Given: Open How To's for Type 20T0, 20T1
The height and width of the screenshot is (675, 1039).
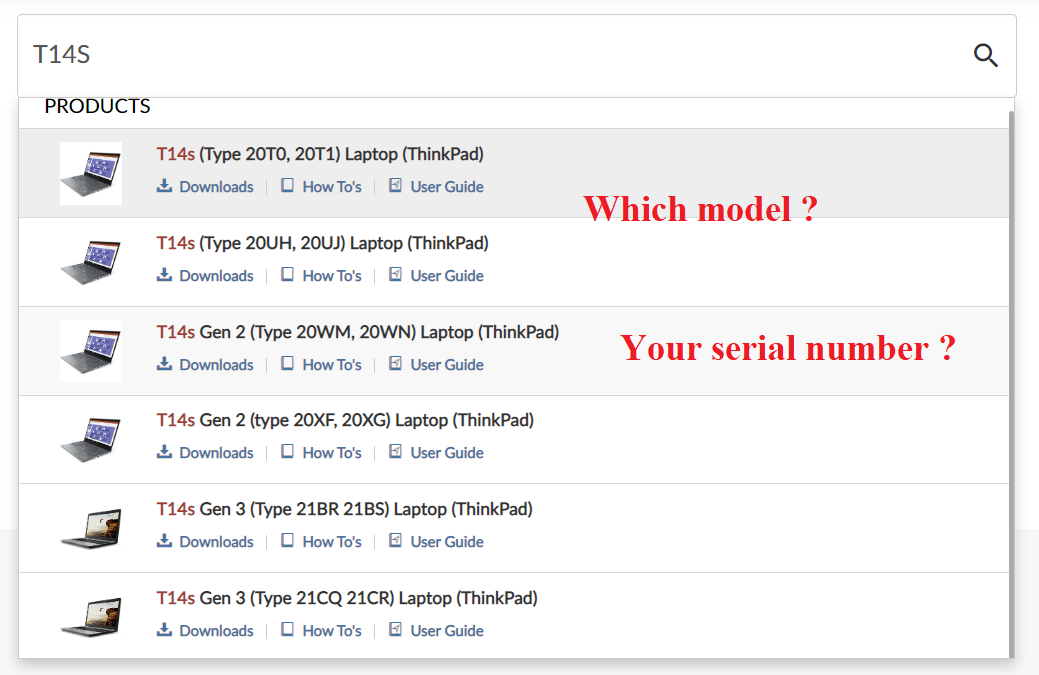Looking at the screenshot, I should [x=332, y=187].
